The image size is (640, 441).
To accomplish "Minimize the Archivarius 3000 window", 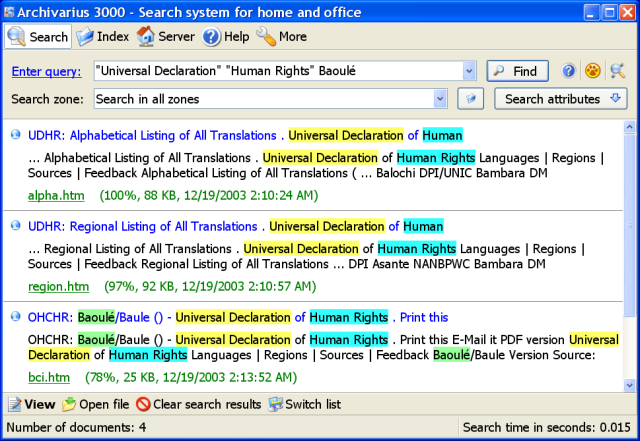I will click(591, 12).
